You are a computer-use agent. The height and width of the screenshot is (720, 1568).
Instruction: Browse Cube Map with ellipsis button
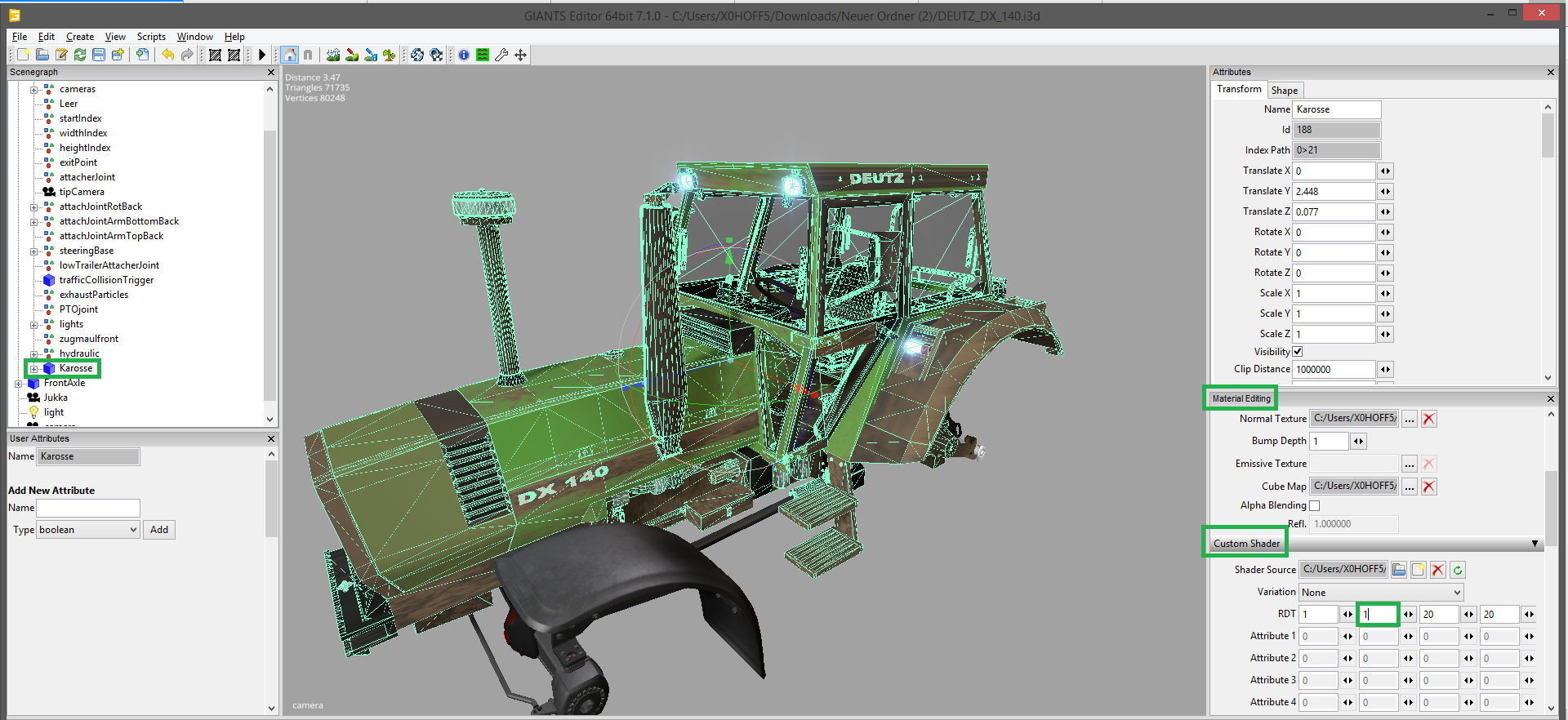pos(1410,487)
